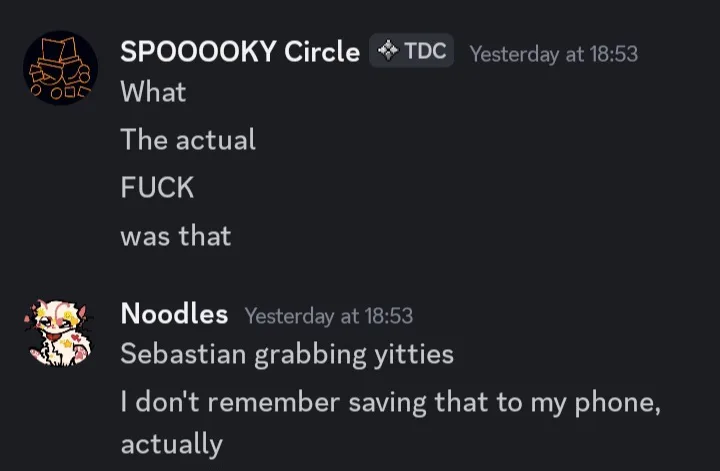
Task: Click the timestamp beside Noodles
Action: 328,316
